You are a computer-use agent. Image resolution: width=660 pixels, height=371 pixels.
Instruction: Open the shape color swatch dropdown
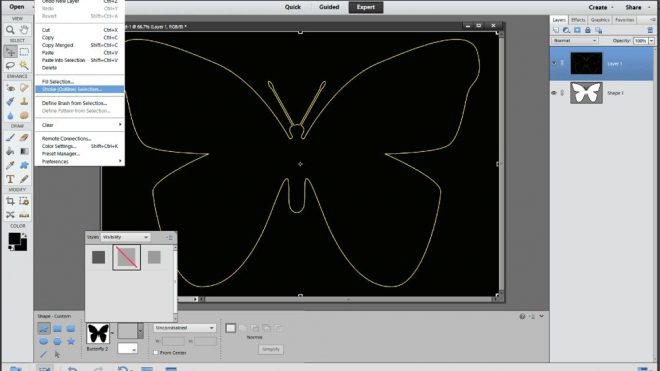tap(128, 348)
